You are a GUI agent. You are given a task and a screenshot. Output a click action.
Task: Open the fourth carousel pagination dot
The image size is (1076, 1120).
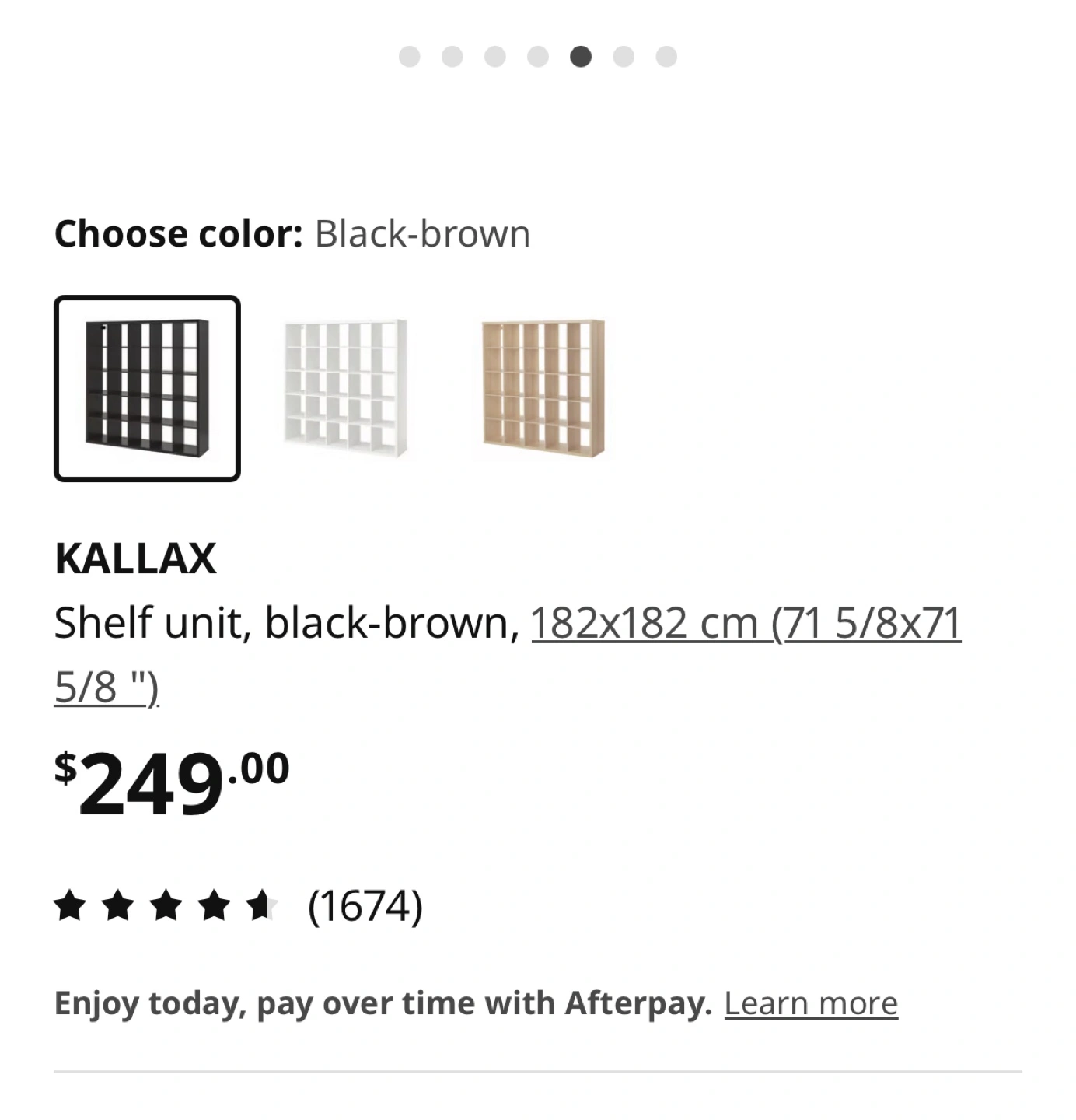point(538,57)
